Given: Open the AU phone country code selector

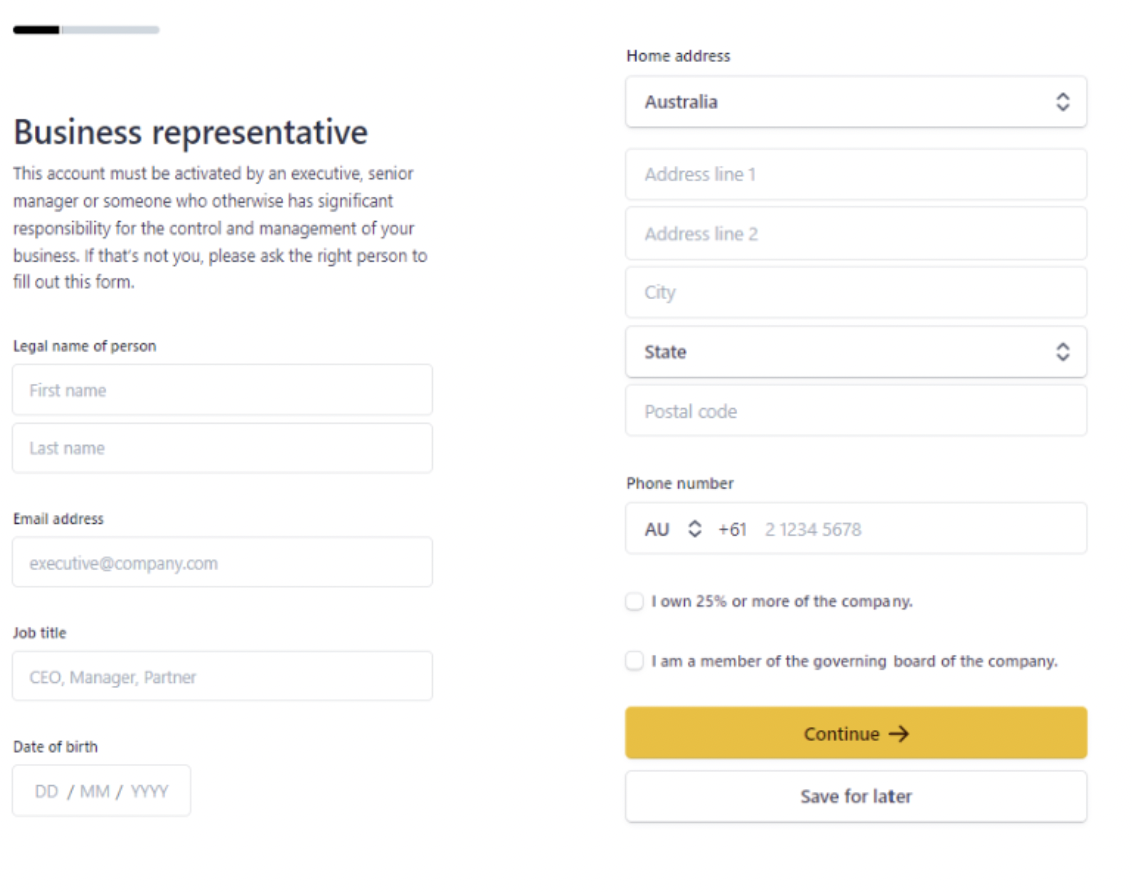Looking at the screenshot, I should click(x=672, y=530).
